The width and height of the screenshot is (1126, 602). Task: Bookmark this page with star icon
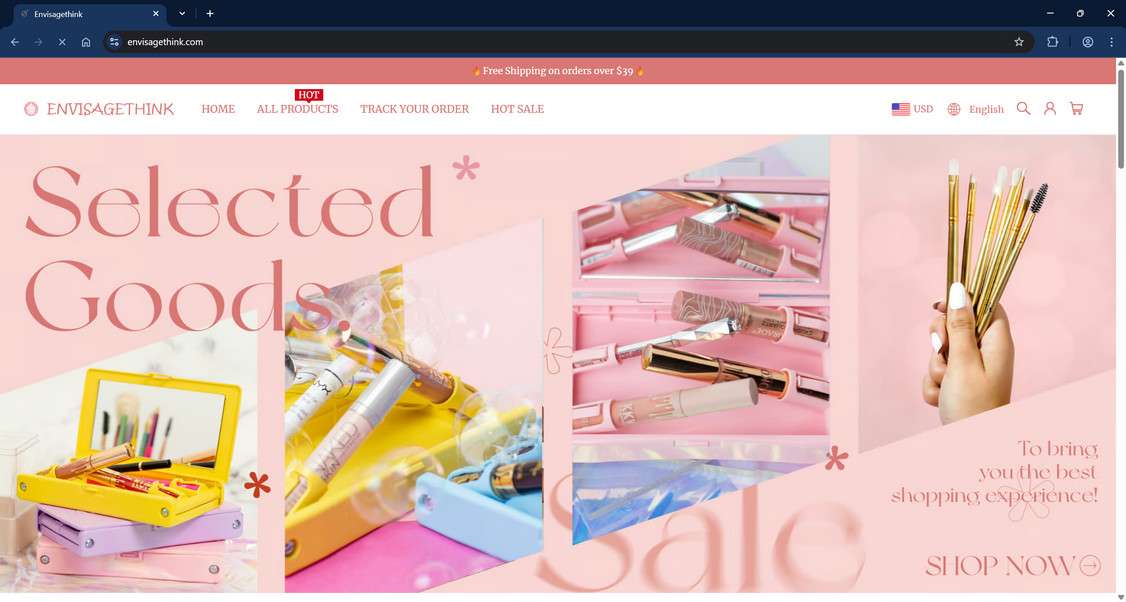tap(1018, 42)
